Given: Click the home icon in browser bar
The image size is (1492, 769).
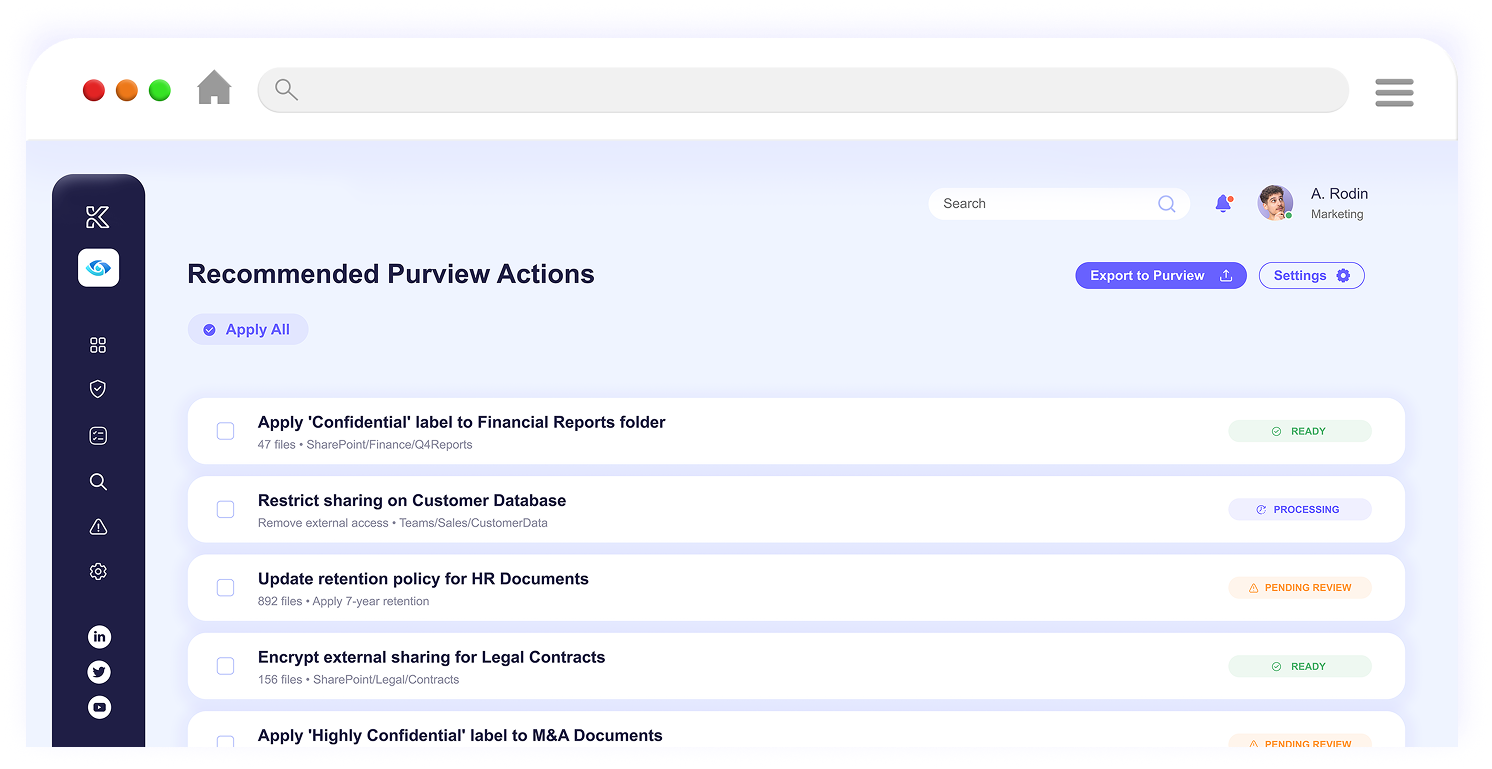Looking at the screenshot, I should pyautogui.click(x=214, y=89).
